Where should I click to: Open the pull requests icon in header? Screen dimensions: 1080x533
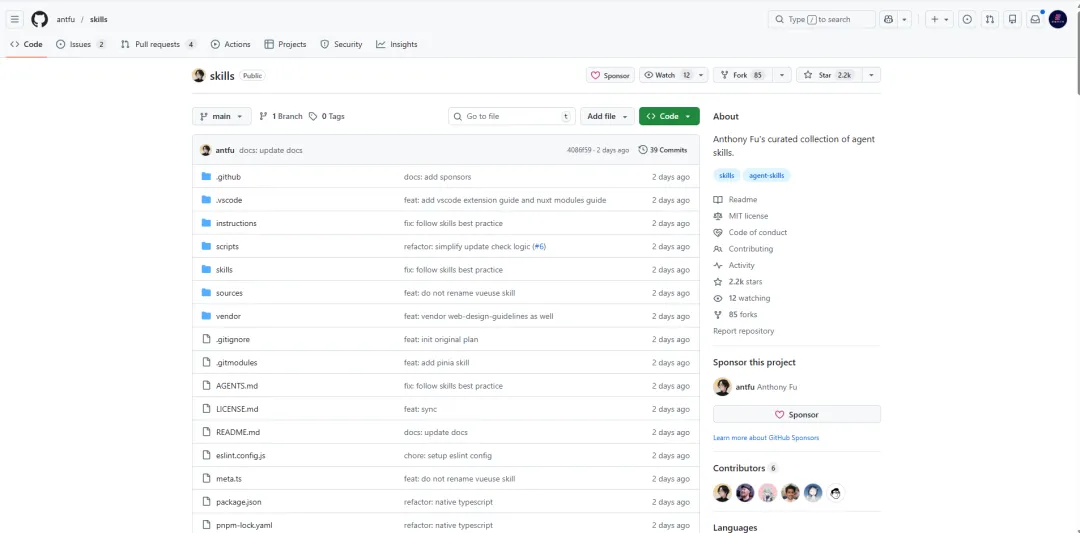click(990, 19)
